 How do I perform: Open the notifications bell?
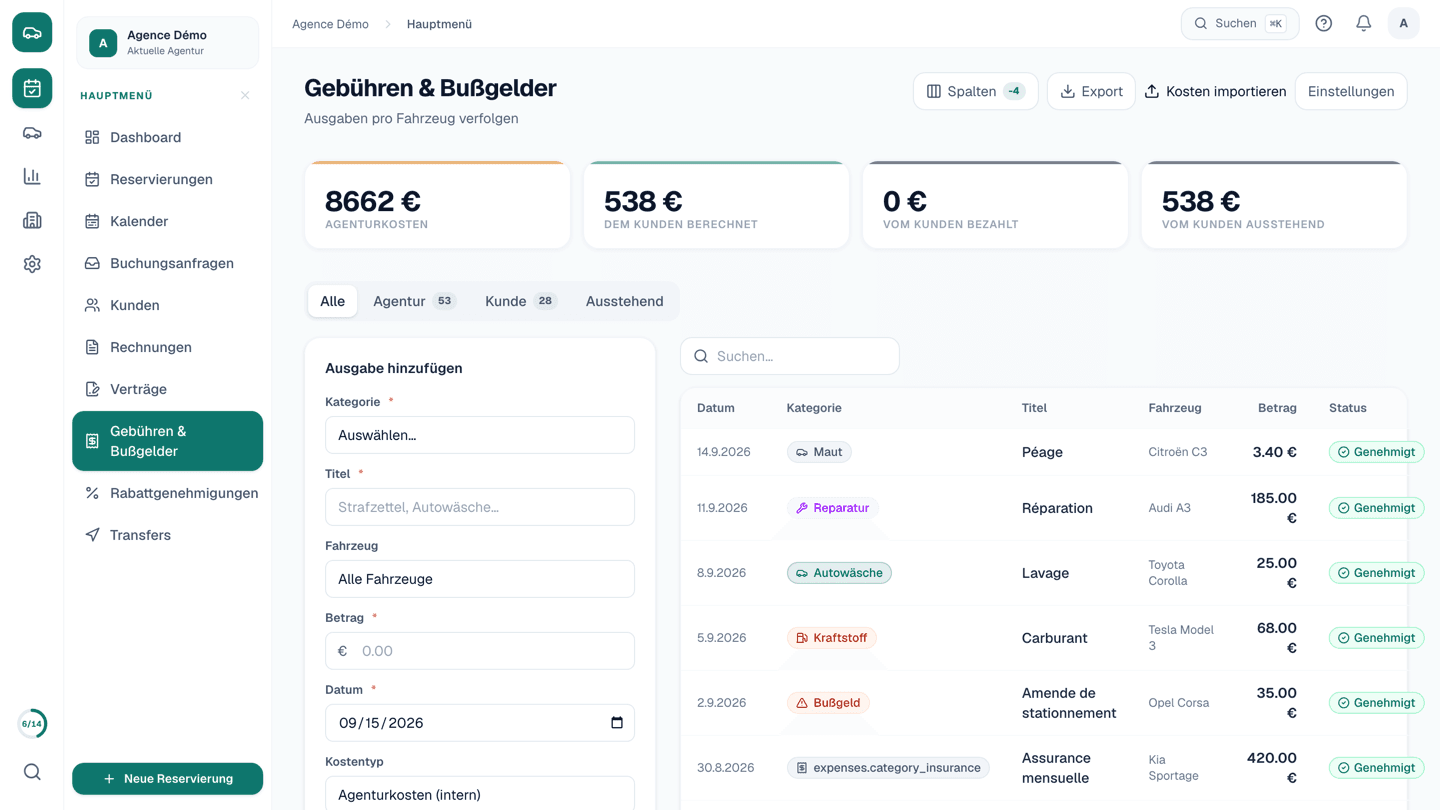tap(1363, 24)
